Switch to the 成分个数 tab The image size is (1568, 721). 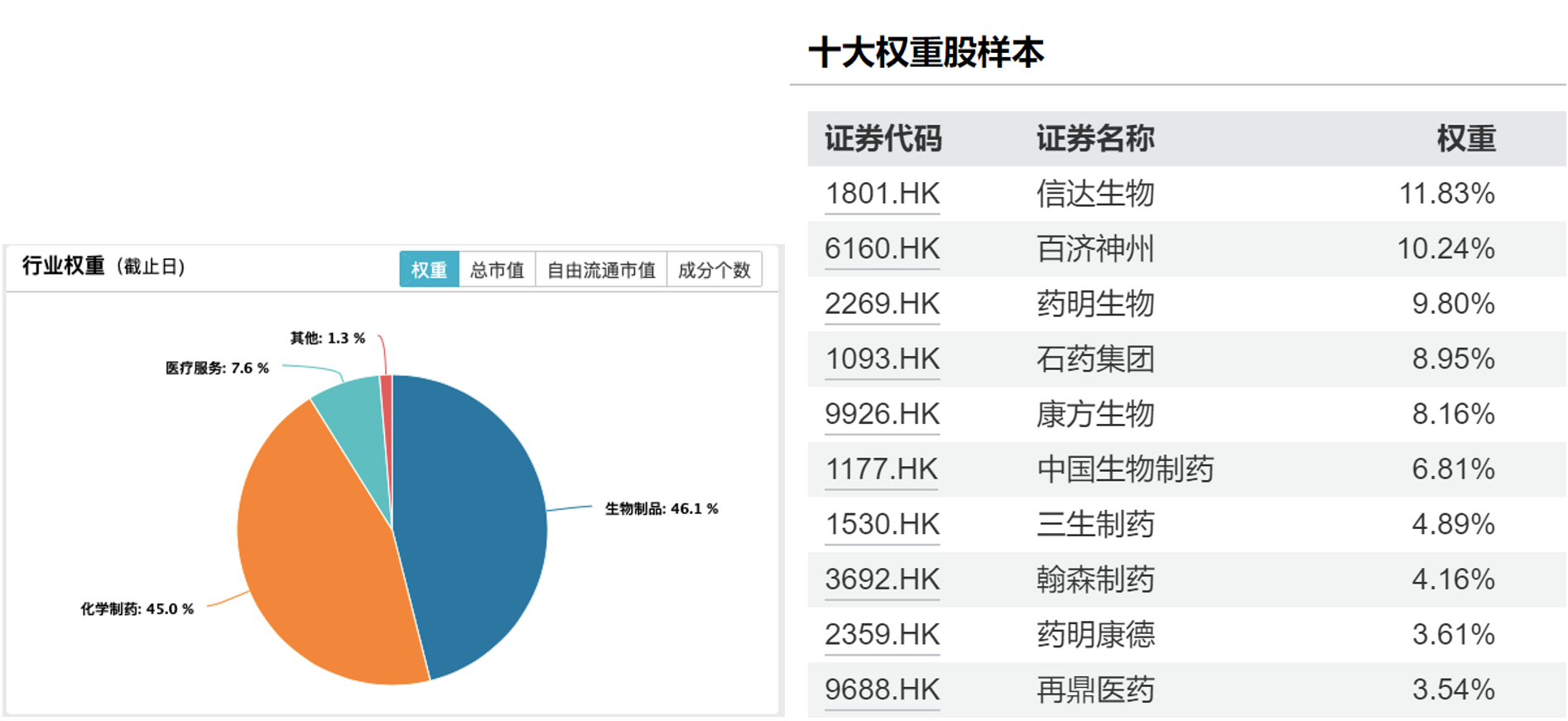pyautogui.click(x=714, y=270)
